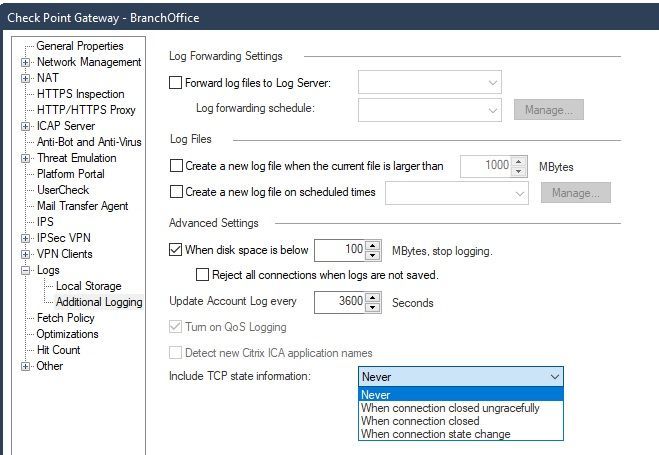Open General Properties page
This screenshot has width=659, height=455.
pyautogui.click(x=80, y=46)
